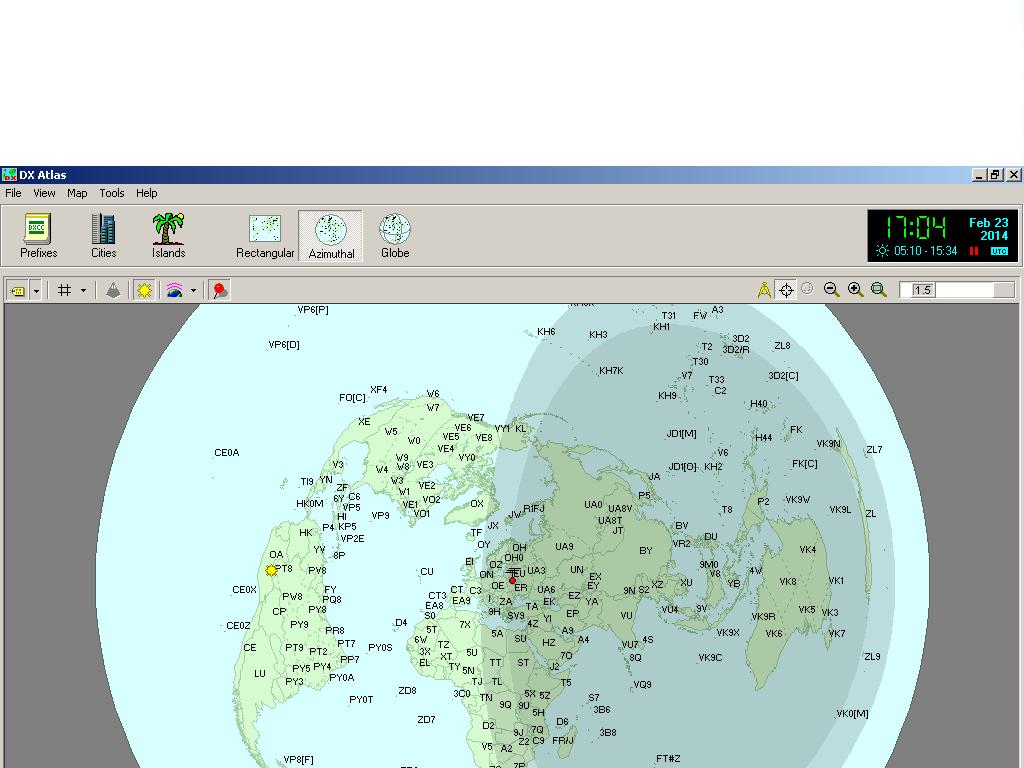The width and height of the screenshot is (1024, 768).
Task: Click the grid hash icon
Action: click(64, 290)
